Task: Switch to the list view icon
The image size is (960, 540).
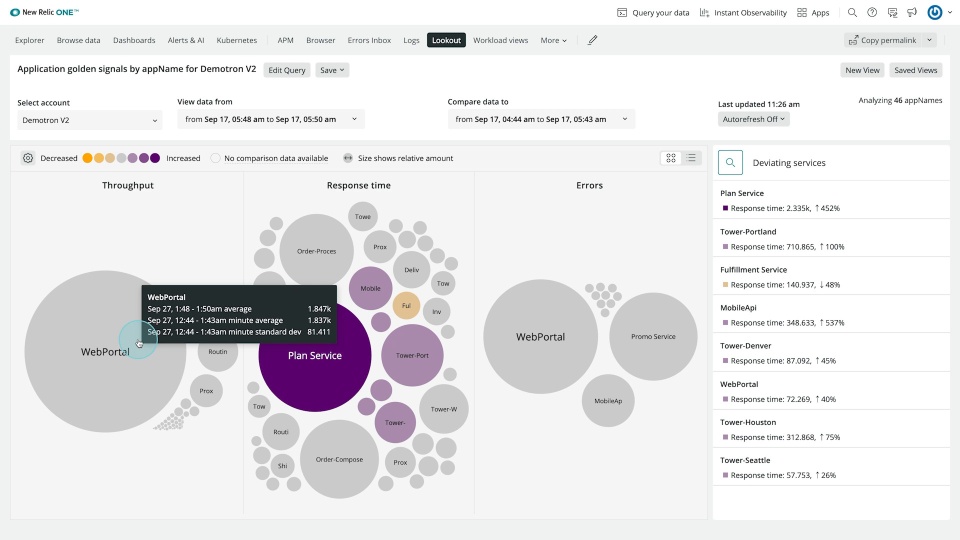Action: tap(691, 158)
